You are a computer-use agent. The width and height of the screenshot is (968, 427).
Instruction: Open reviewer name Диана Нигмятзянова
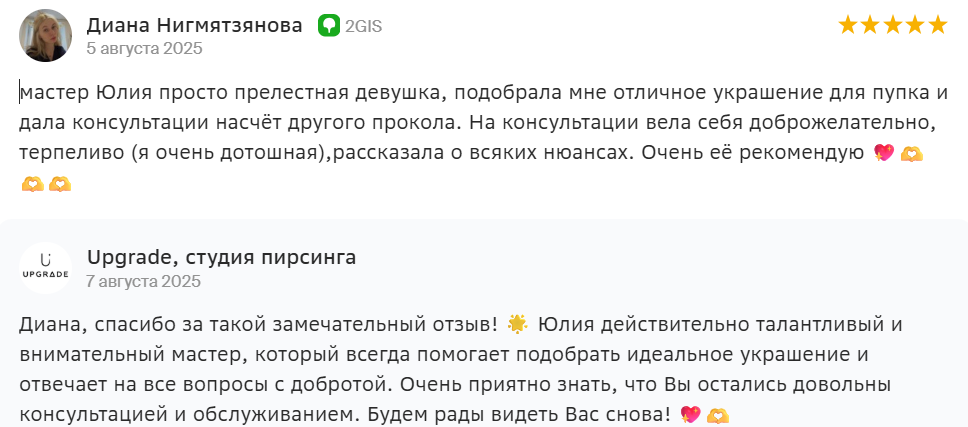(194, 25)
